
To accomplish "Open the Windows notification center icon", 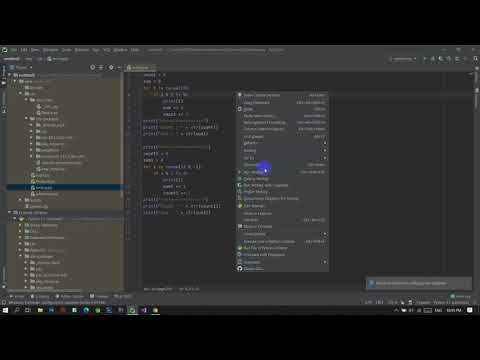I will click(x=469, y=310).
